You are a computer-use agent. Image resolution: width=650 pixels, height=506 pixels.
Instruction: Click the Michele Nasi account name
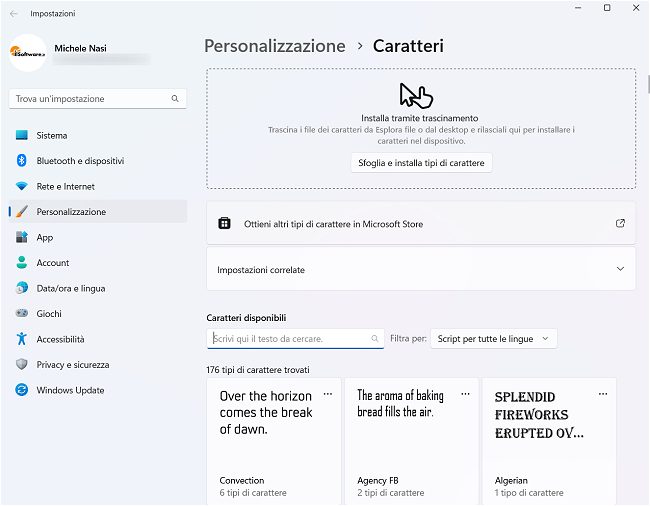(x=80, y=48)
